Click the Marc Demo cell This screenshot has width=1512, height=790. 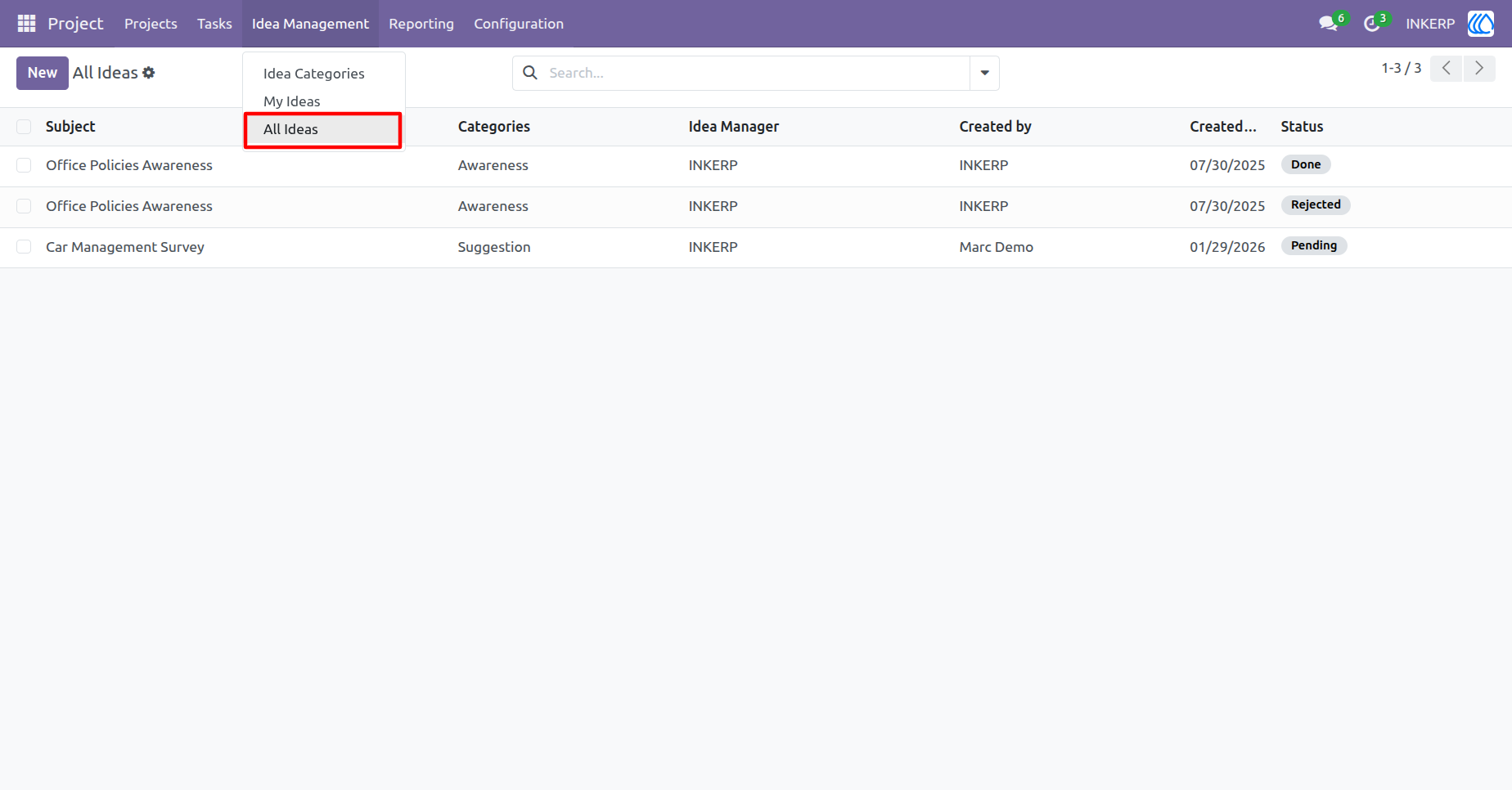997,247
